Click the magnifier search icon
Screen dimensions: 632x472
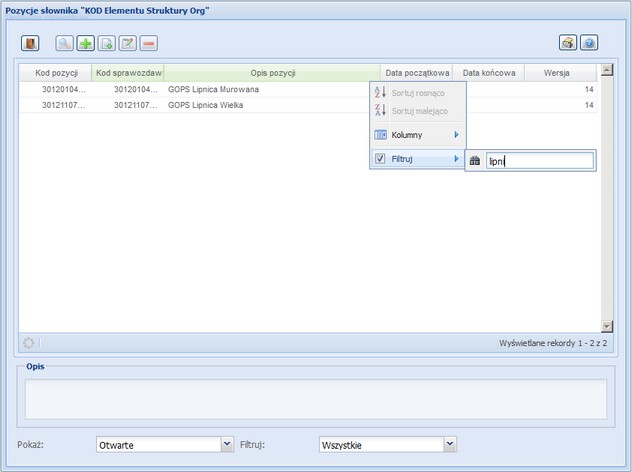[64, 44]
